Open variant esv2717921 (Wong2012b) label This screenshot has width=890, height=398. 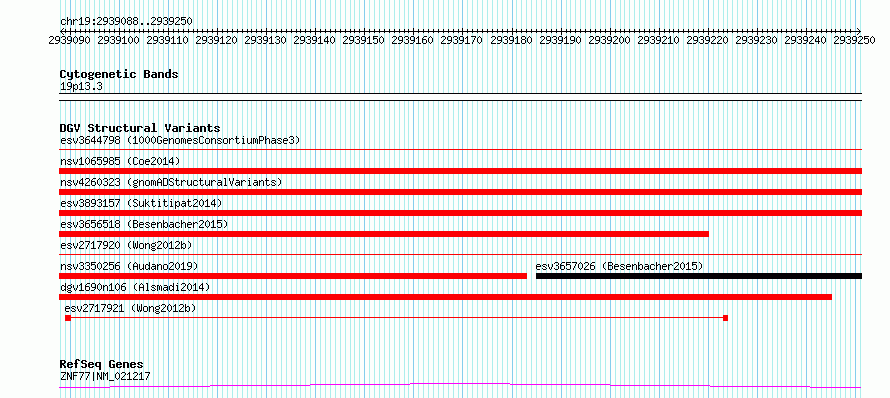click(x=131, y=308)
